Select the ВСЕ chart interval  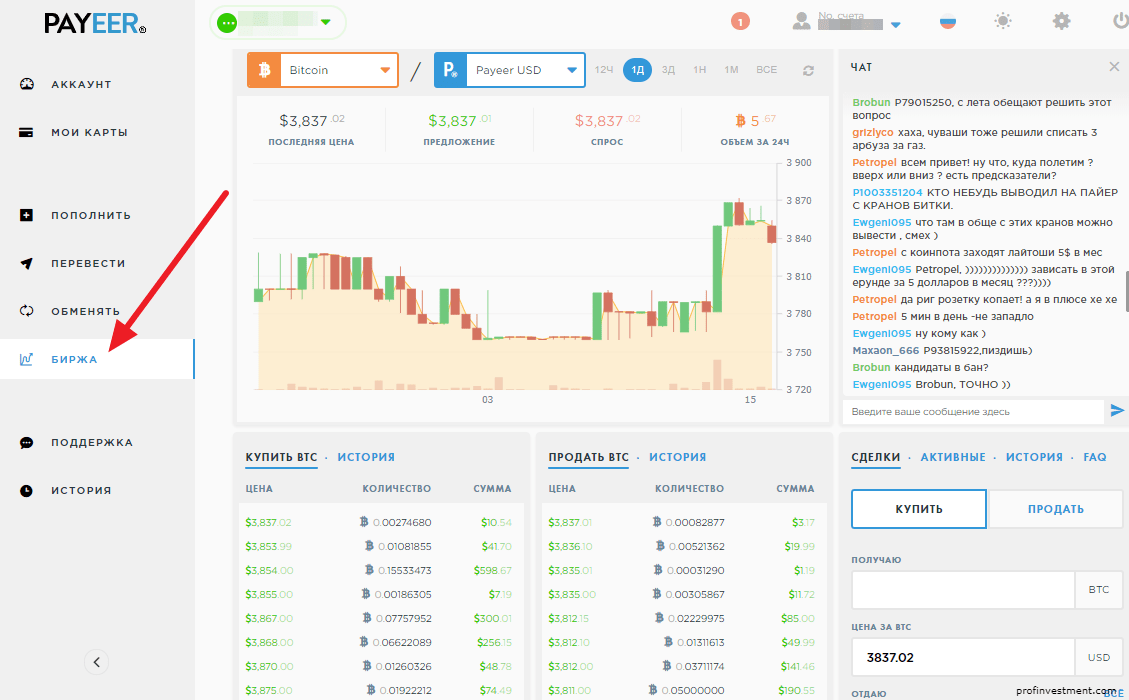point(766,70)
